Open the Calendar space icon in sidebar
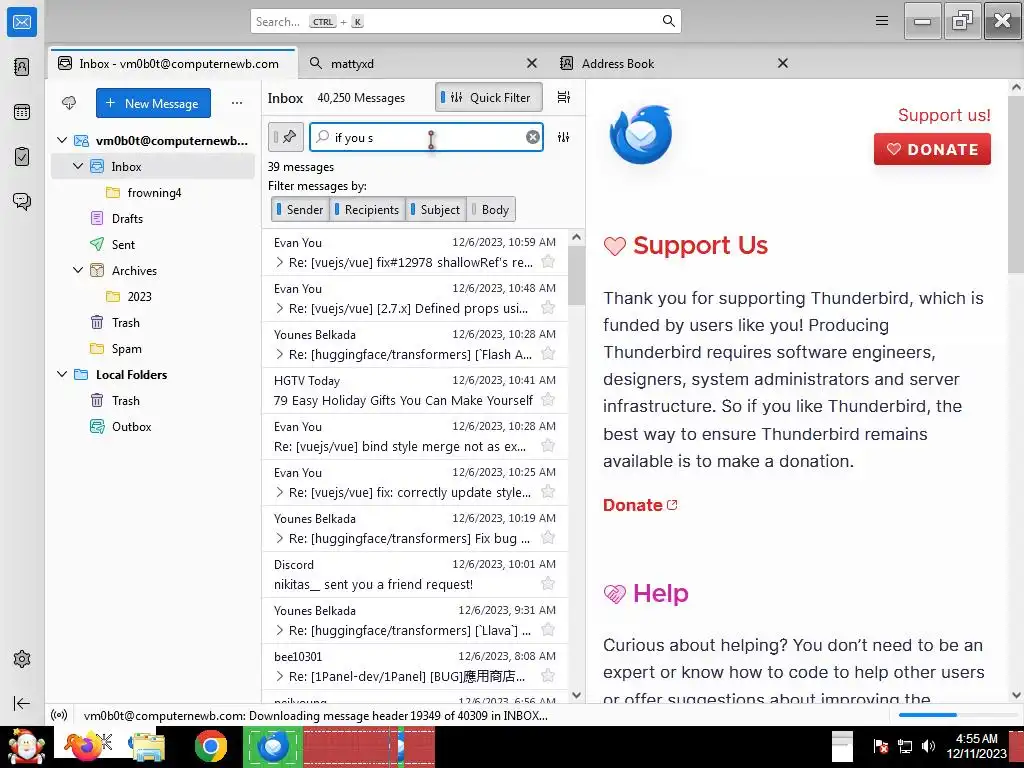Viewport: 1024px width, 768px height. [x=22, y=112]
